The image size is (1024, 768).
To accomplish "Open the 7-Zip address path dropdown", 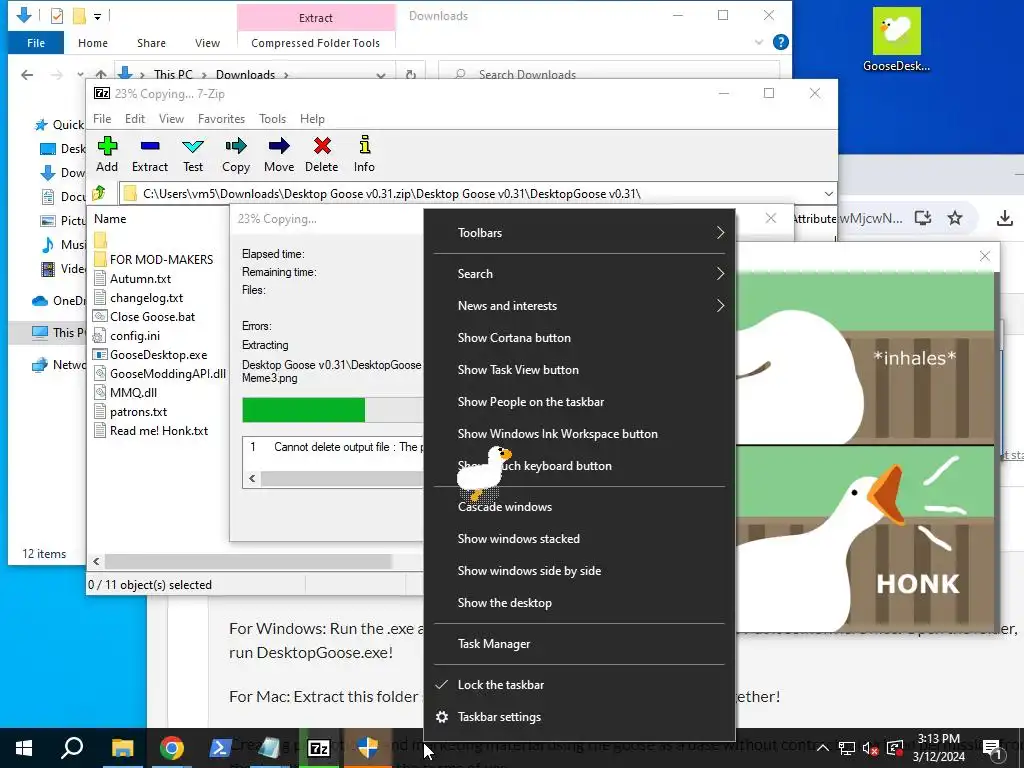I will coord(828,194).
